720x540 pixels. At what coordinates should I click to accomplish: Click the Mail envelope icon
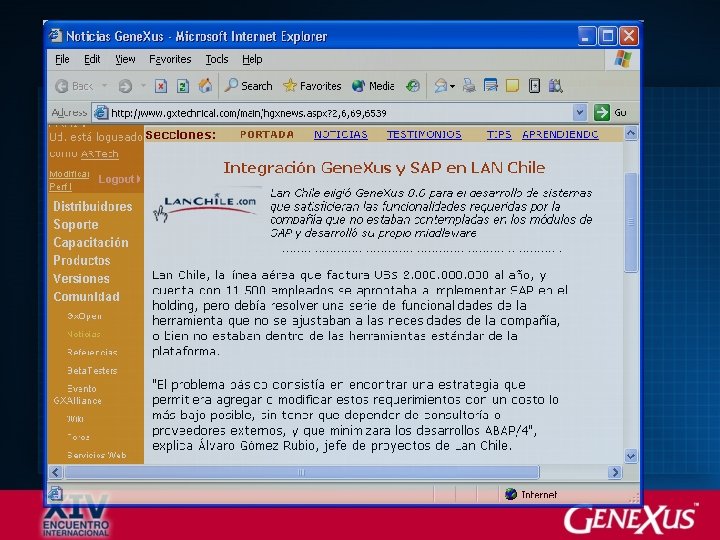click(440, 86)
